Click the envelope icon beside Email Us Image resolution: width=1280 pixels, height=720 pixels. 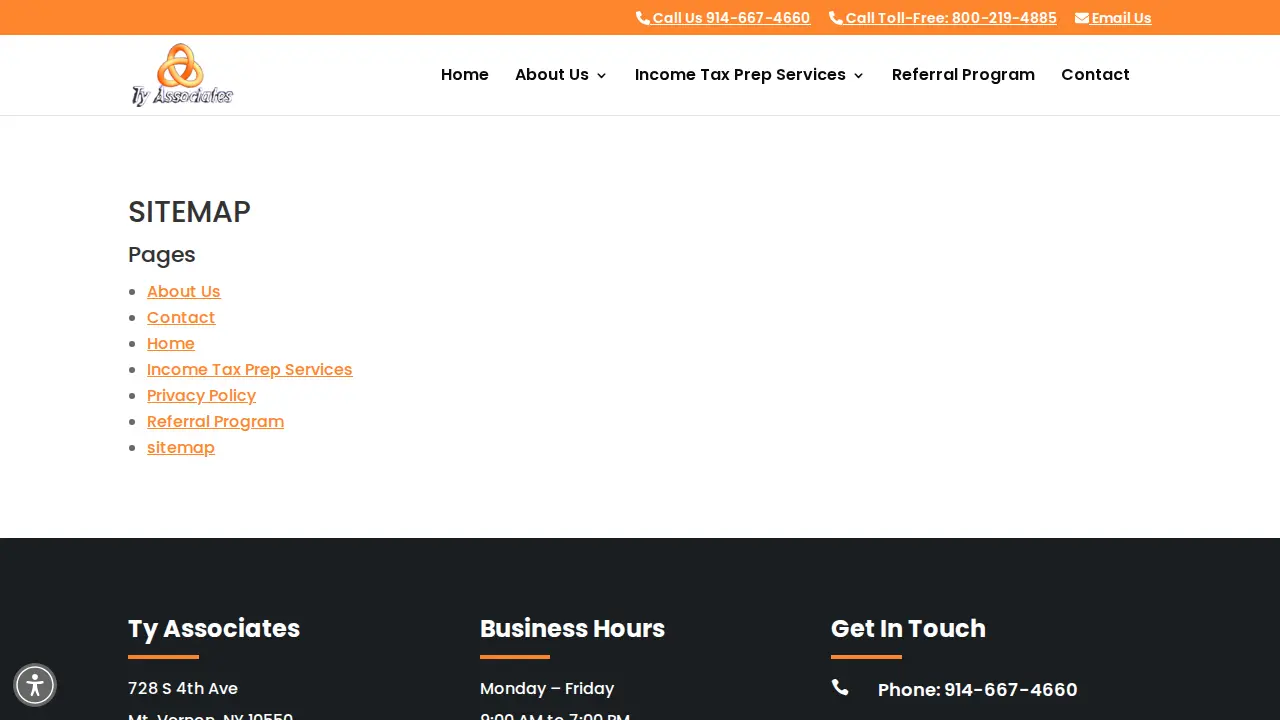point(1082,18)
